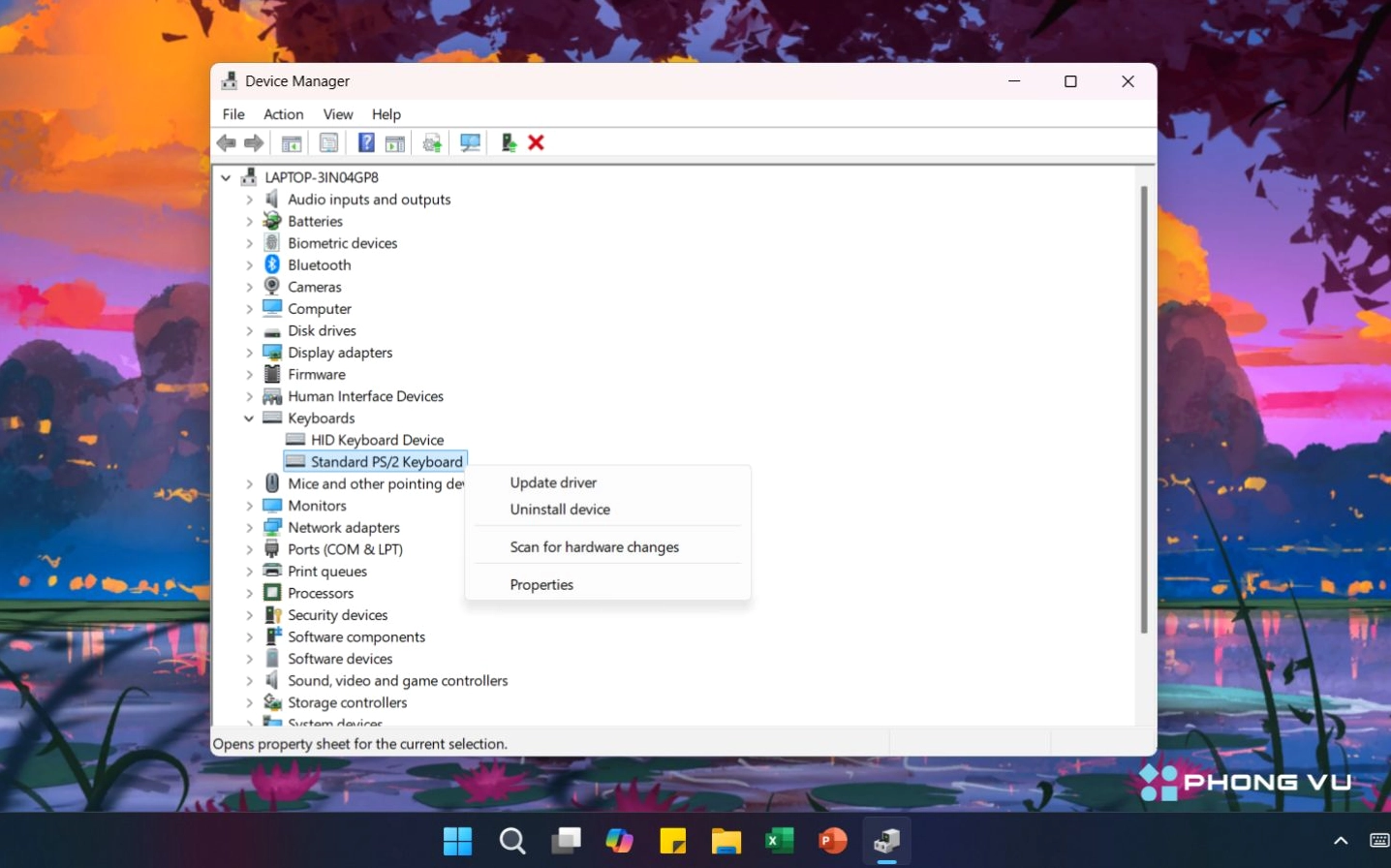The height and width of the screenshot is (868, 1391).
Task: Collapse the Keyboards category
Action: pos(249,418)
